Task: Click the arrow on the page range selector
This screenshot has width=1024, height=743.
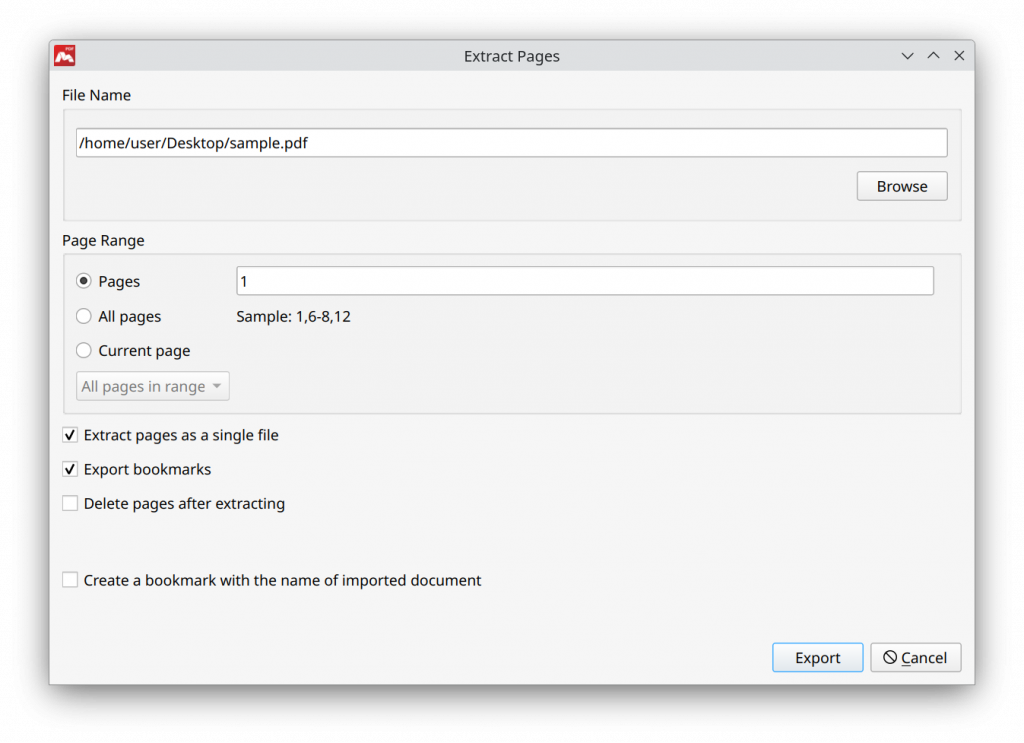Action: 217,386
